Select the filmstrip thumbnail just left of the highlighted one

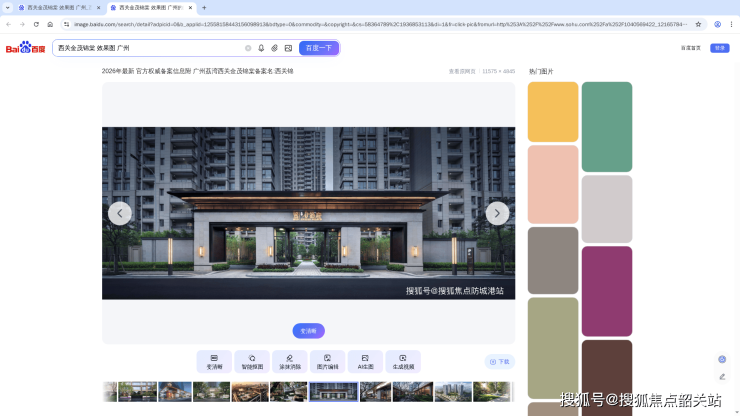pos(288,392)
